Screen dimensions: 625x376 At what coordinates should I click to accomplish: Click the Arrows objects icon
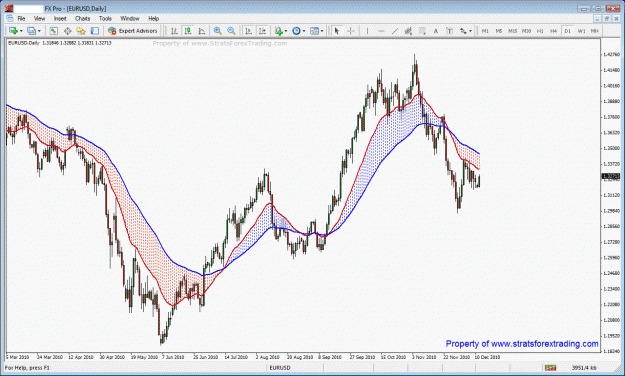463,31
